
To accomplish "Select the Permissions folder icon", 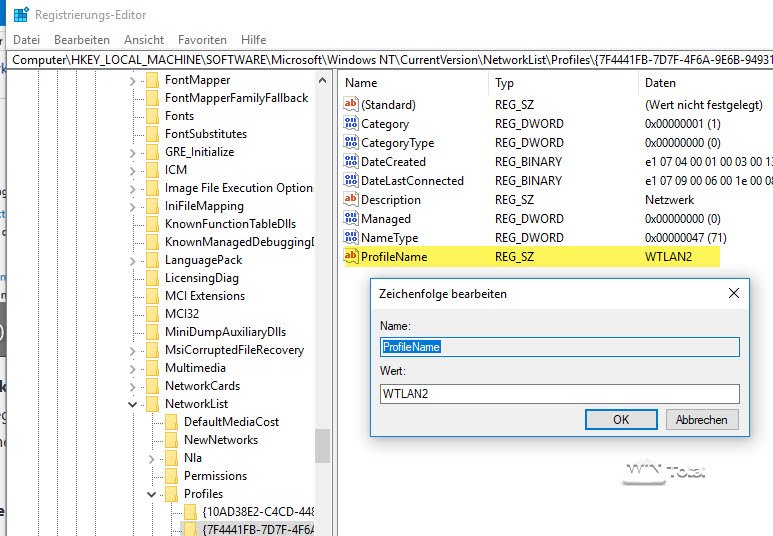I will [171, 476].
